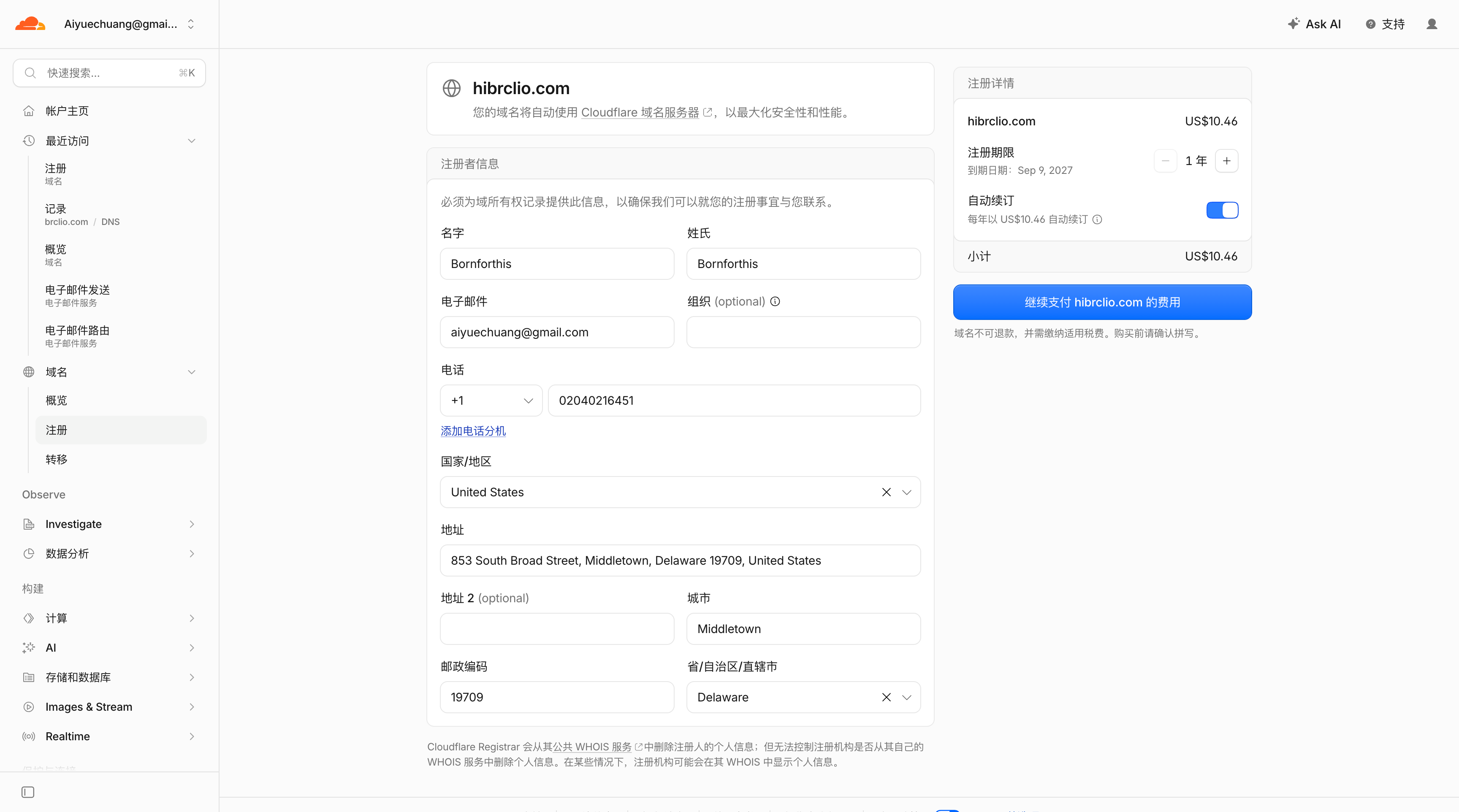Click 继续支付 hibrclio.com 的费用 button
This screenshot has width=1459, height=812.
pyautogui.click(x=1102, y=302)
